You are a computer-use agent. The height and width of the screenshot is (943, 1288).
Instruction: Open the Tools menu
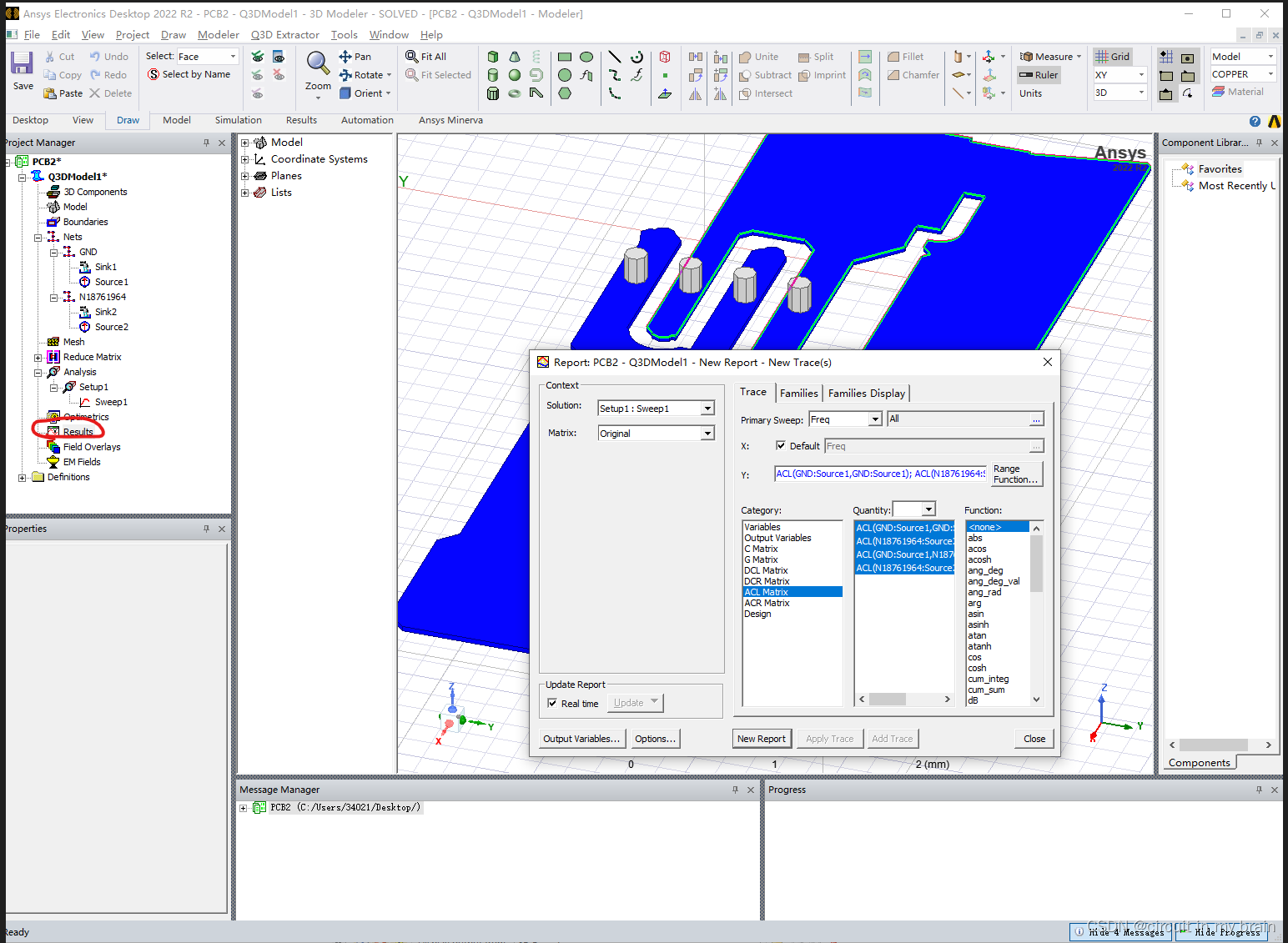(x=344, y=35)
